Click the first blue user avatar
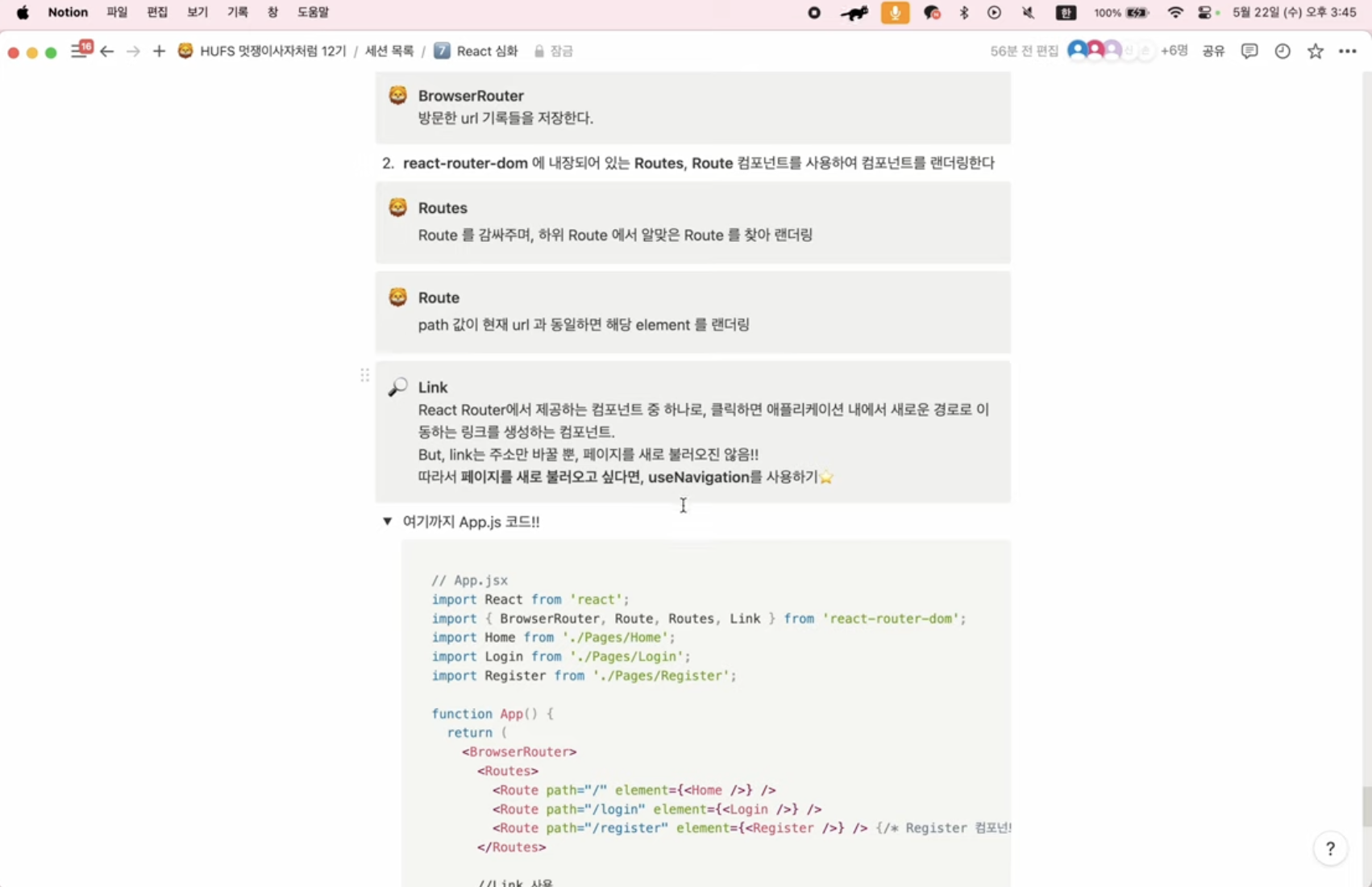 click(1077, 50)
